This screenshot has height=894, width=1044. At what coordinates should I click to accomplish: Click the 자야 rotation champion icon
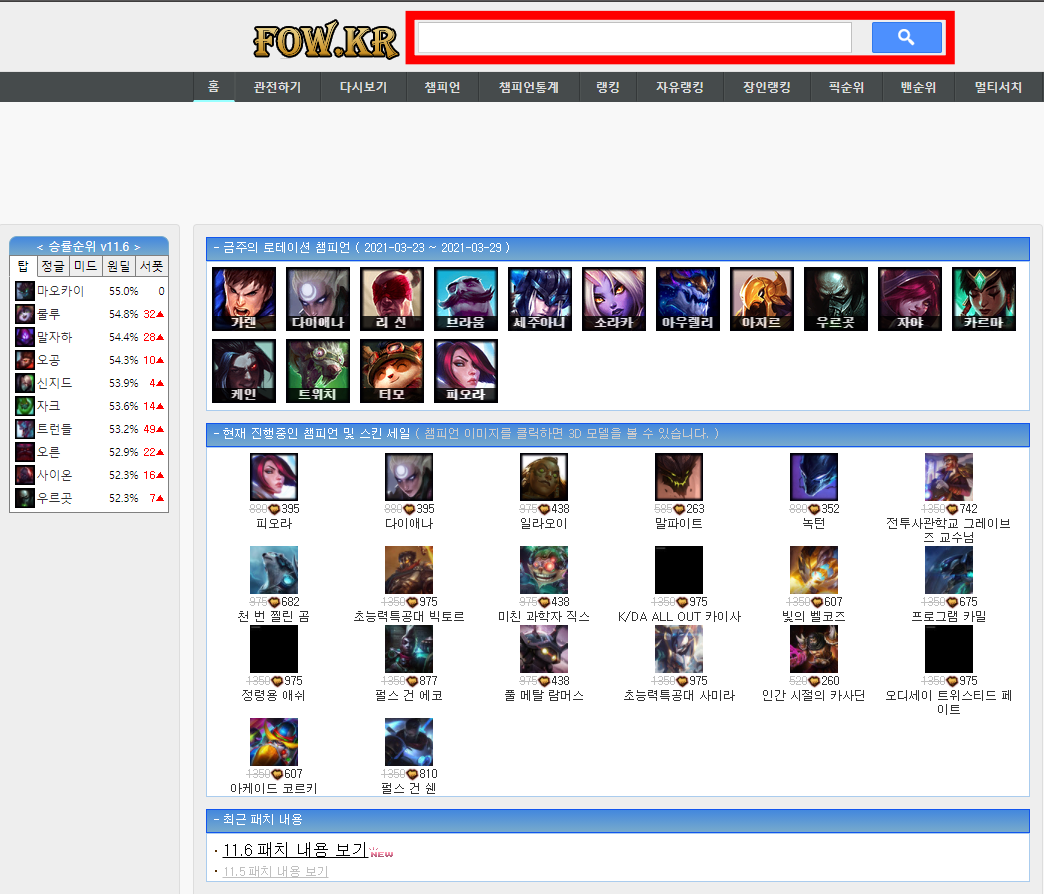pyautogui.click(x=910, y=299)
